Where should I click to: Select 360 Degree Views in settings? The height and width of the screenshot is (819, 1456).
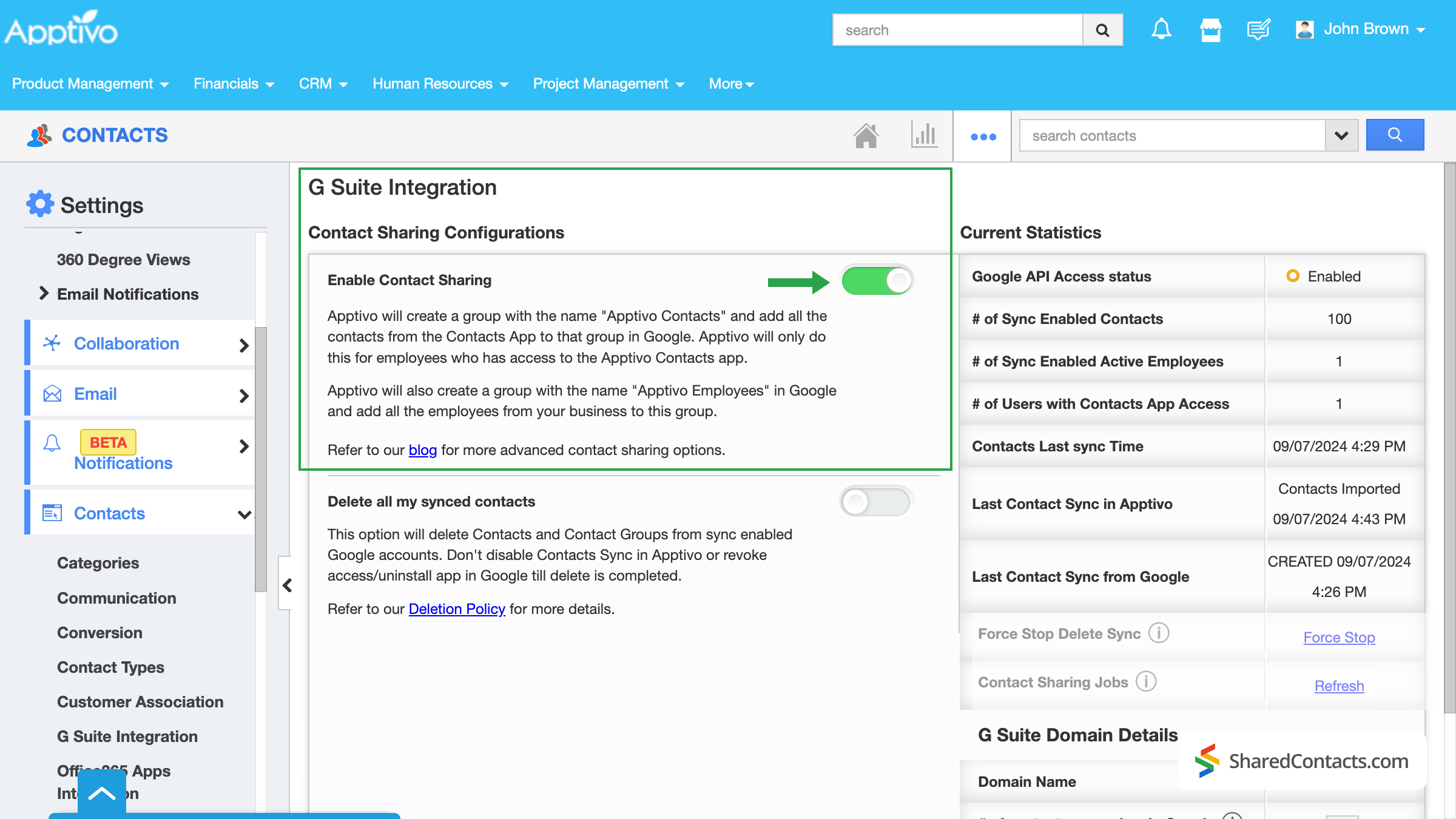(123, 260)
